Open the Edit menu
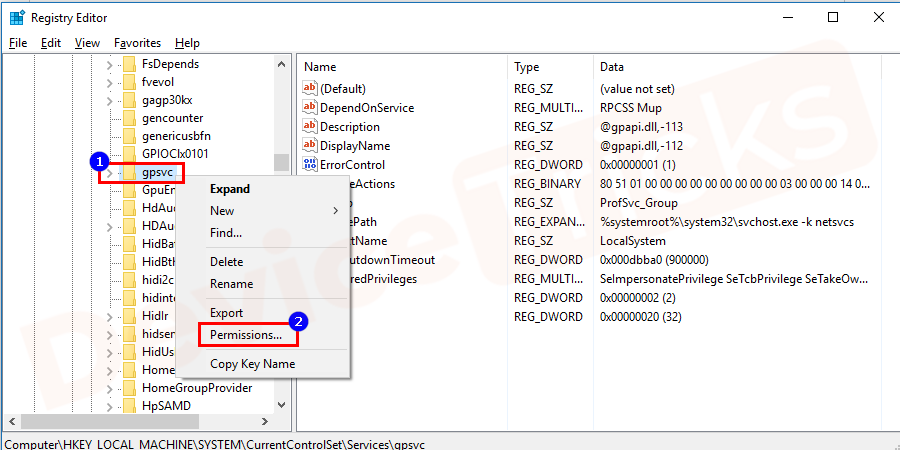This screenshot has height=450, width=900. (51, 43)
